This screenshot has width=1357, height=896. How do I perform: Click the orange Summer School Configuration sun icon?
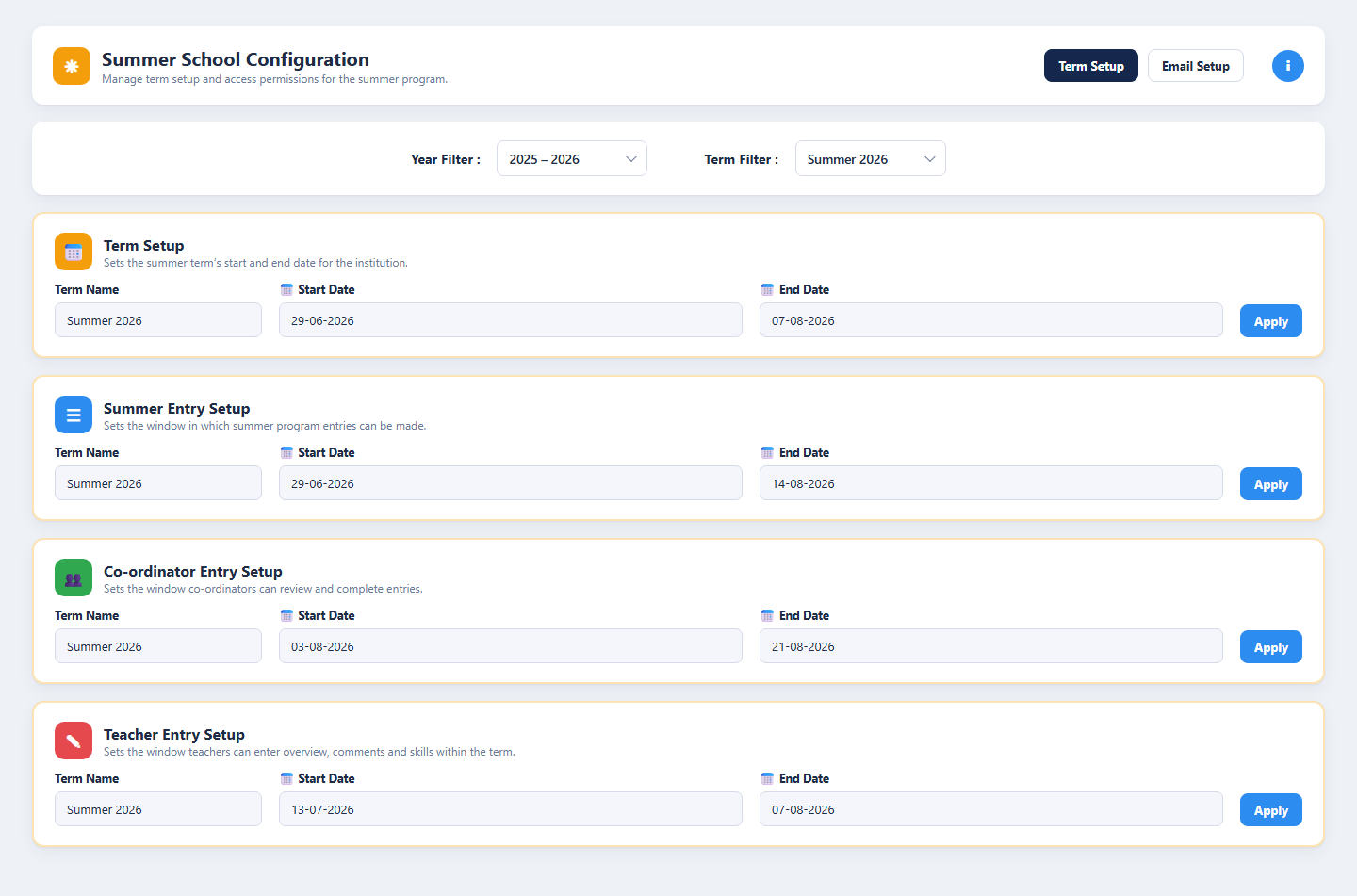72,66
